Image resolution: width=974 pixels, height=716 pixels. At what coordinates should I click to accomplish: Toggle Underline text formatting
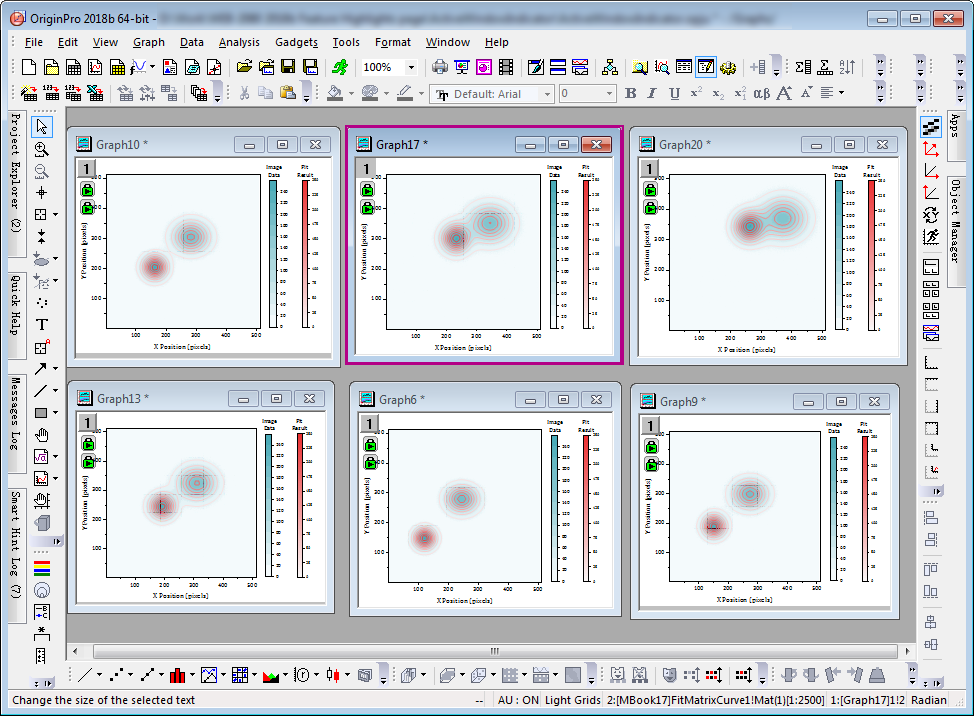tap(675, 93)
